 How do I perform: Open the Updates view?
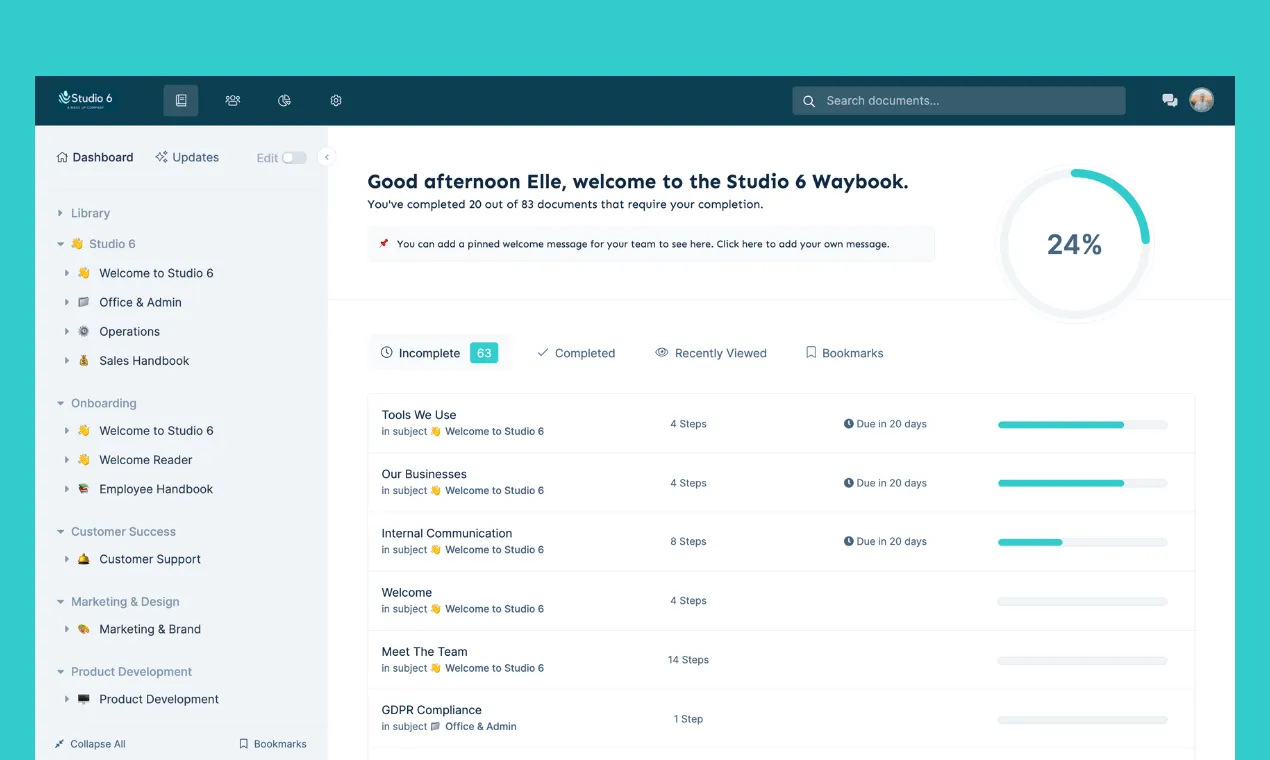[187, 157]
